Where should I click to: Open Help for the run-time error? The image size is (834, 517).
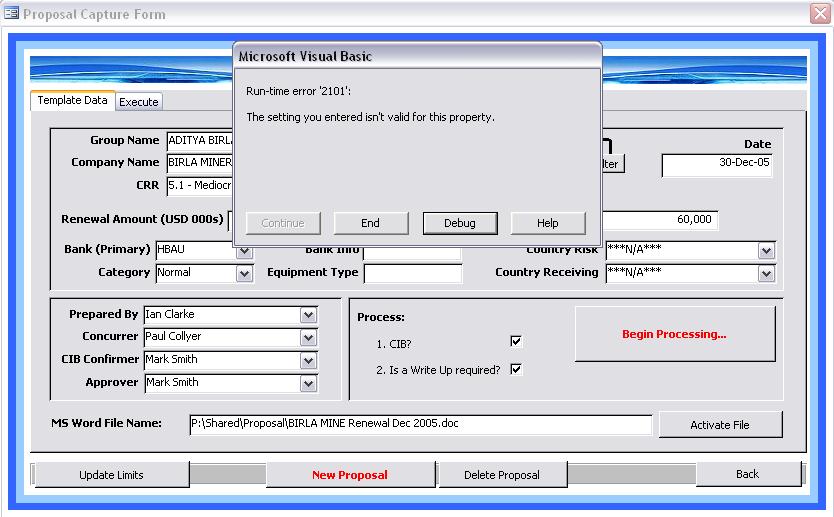(548, 223)
